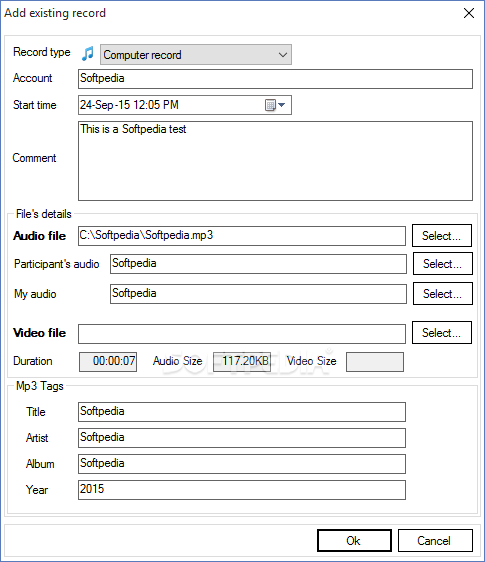This screenshot has height=562, width=485.
Task: Select a file for Audio file
Action: (442, 235)
